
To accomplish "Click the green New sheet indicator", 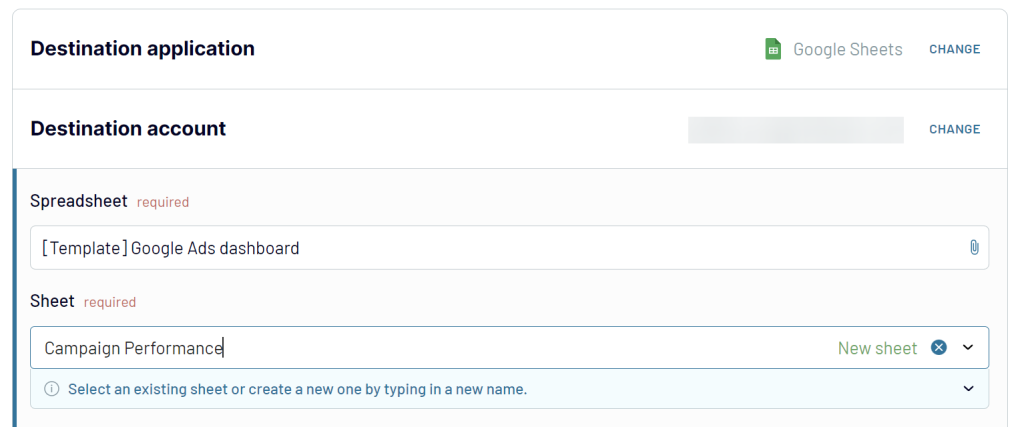I will coord(877,348).
